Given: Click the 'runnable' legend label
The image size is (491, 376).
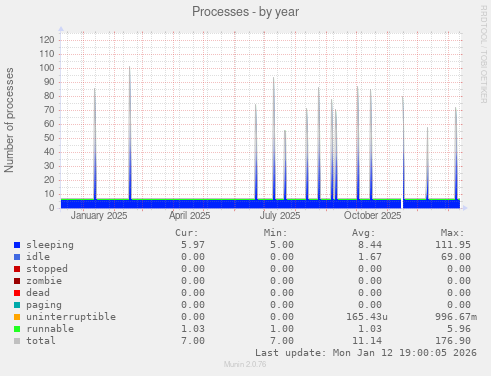Looking at the screenshot, I should click(x=50, y=329).
